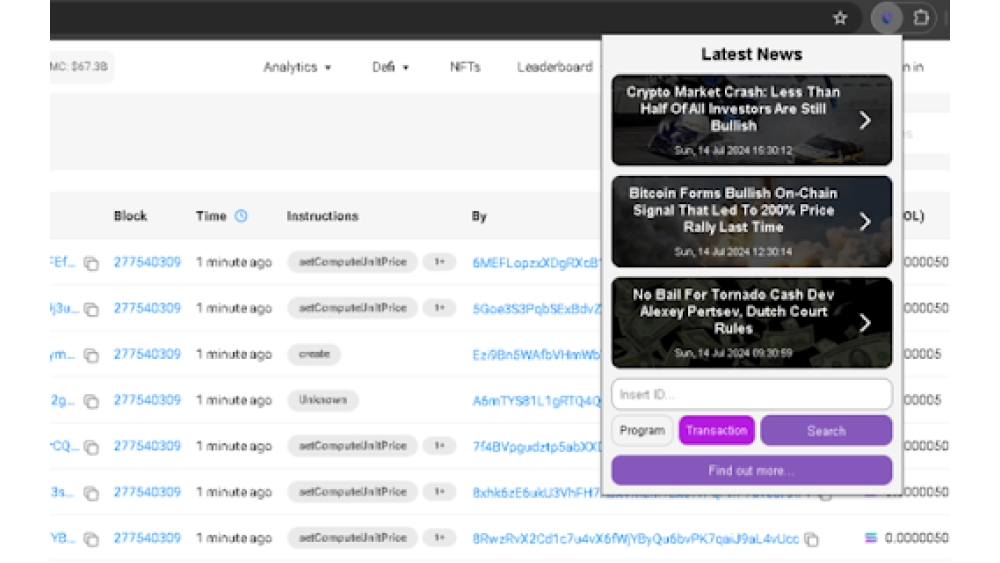Open transaction signature link YB...
The image size is (1000, 563).
pos(62,537)
